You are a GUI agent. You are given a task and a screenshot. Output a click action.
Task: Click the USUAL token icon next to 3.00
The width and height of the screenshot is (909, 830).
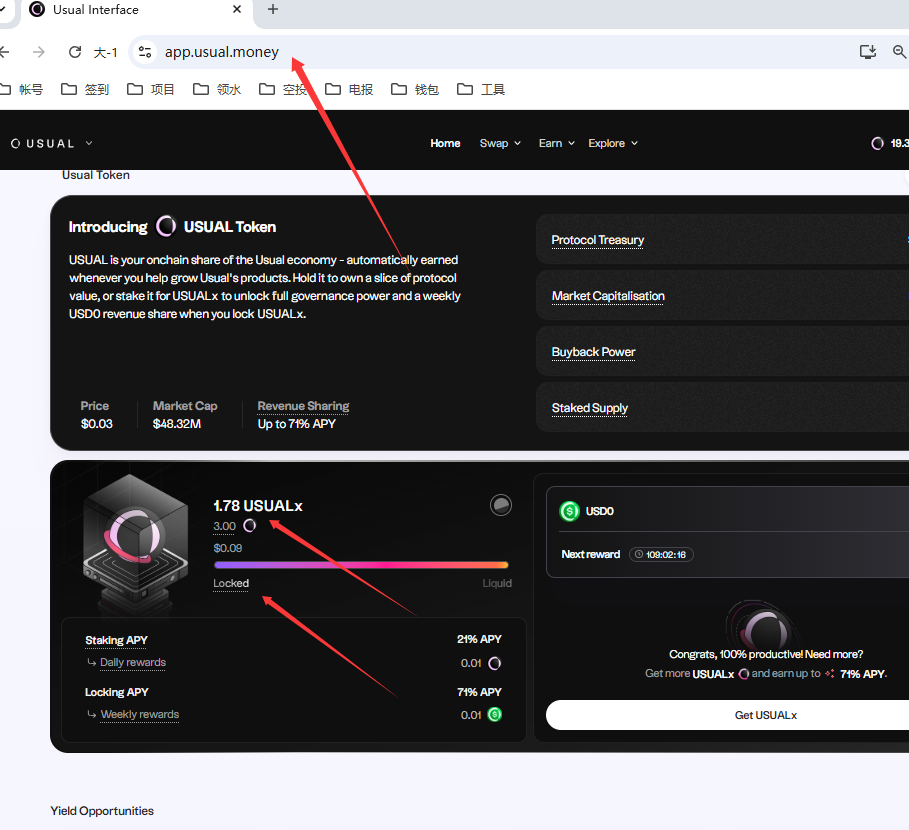click(250, 526)
